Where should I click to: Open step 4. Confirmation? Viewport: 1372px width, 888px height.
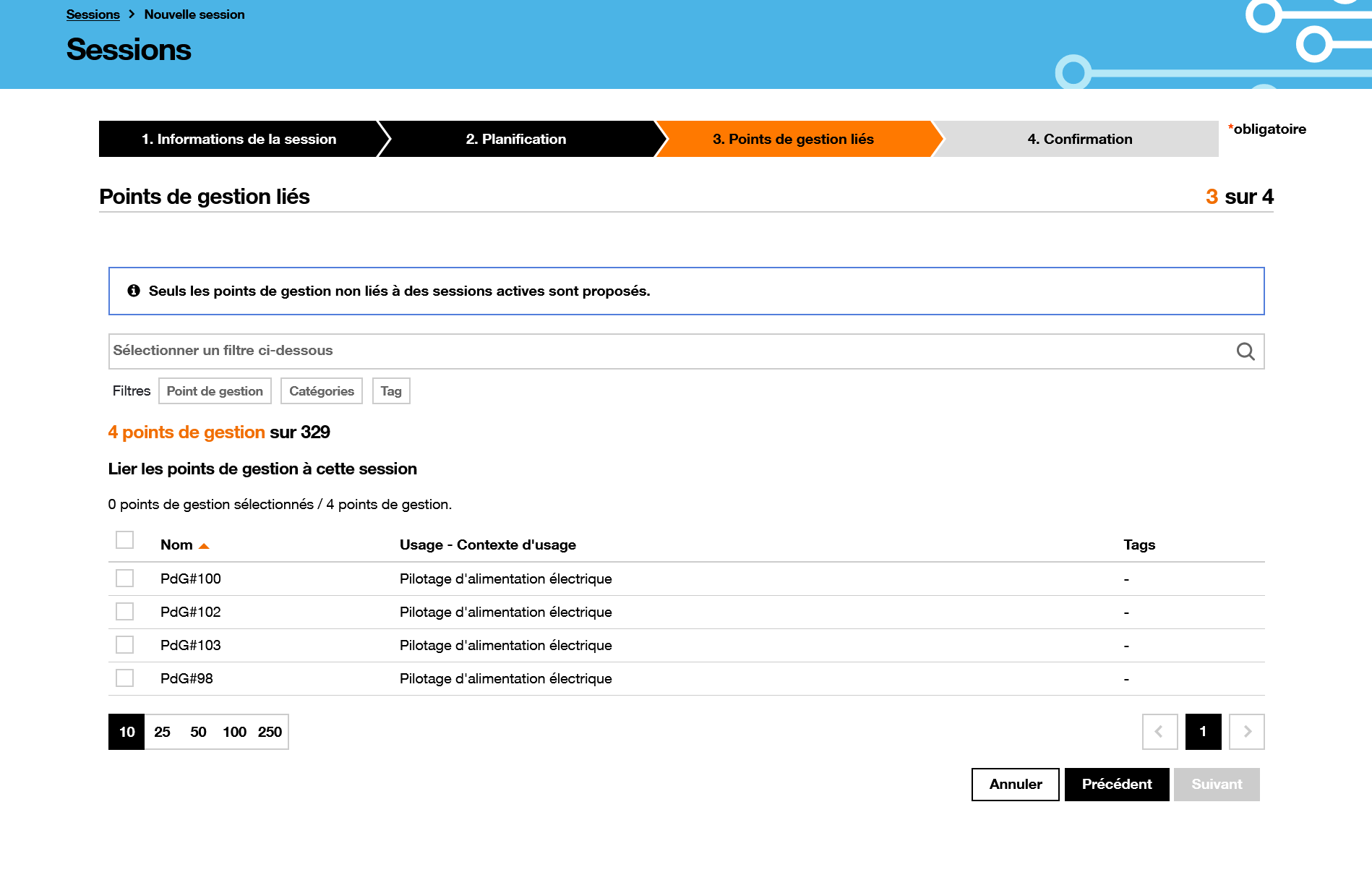pyautogui.click(x=1079, y=139)
